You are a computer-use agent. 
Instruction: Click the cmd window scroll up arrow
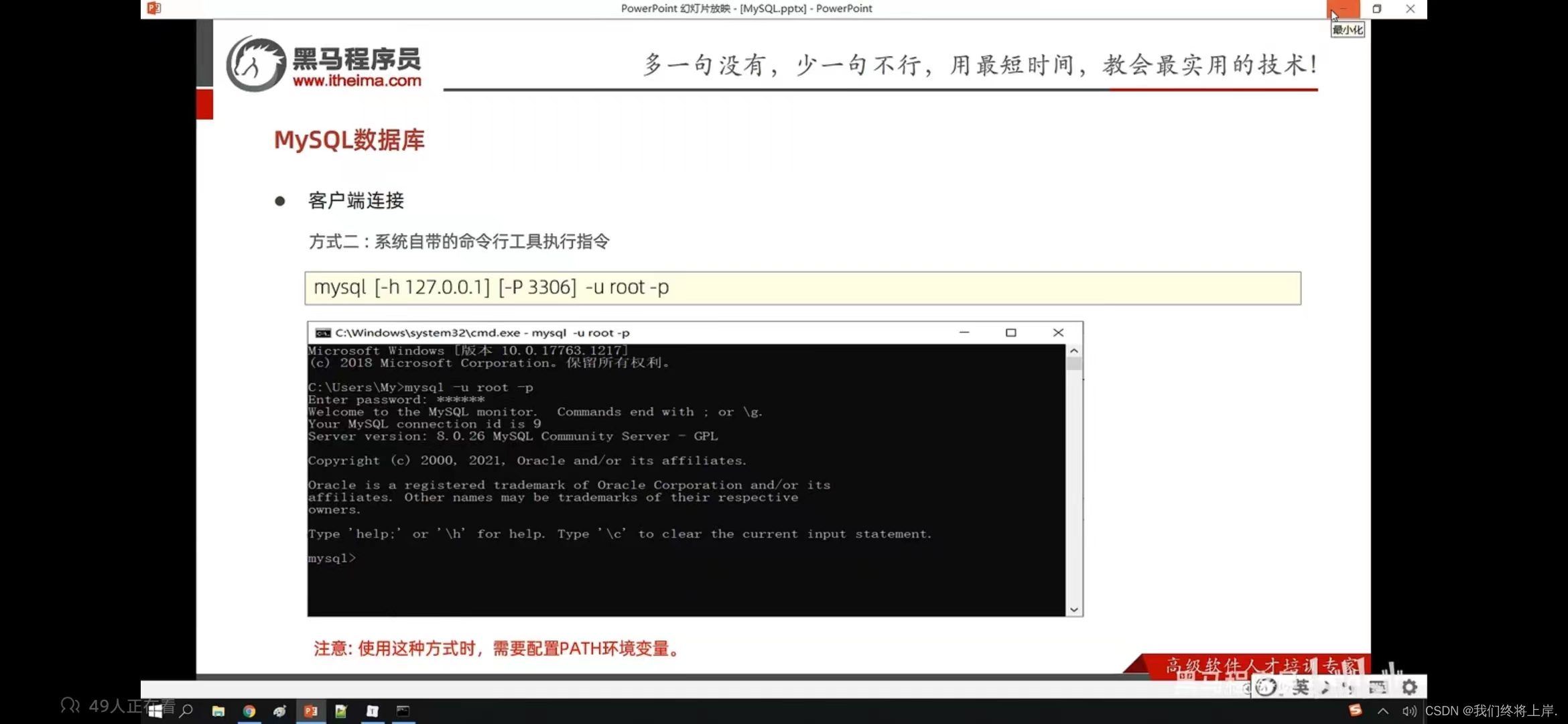coord(1074,351)
